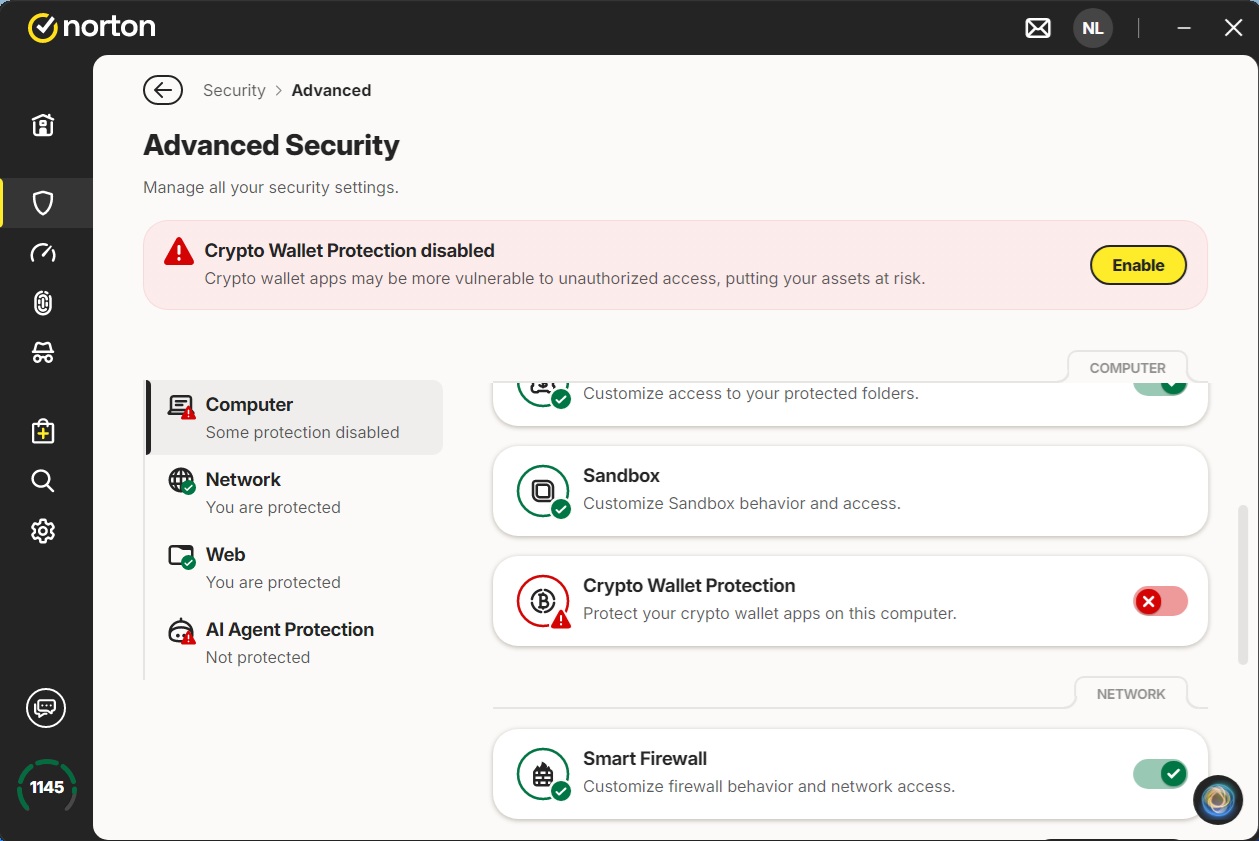Click the Computer category laptop icon
1259x841 pixels.
[181, 406]
